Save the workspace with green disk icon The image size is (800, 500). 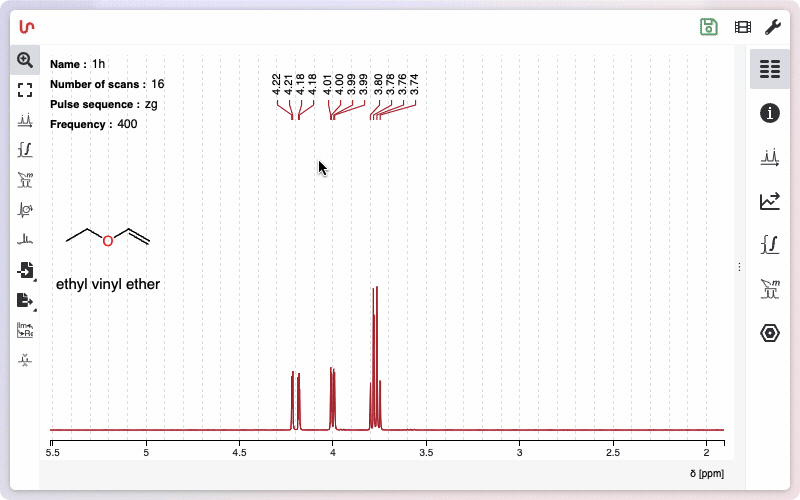point(709,27)
